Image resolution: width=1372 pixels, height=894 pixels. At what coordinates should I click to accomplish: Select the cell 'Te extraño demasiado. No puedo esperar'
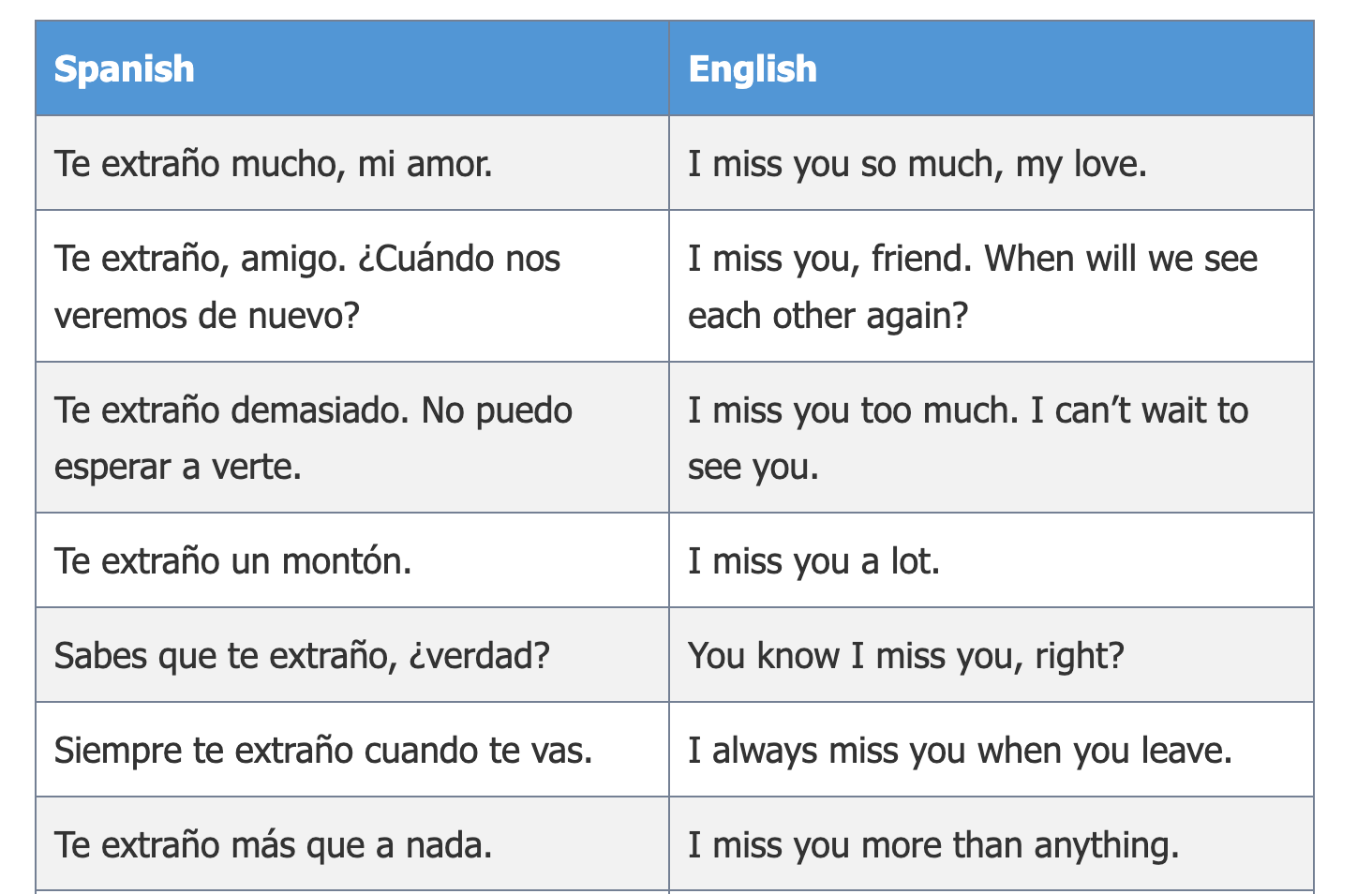tap(352, 438)
